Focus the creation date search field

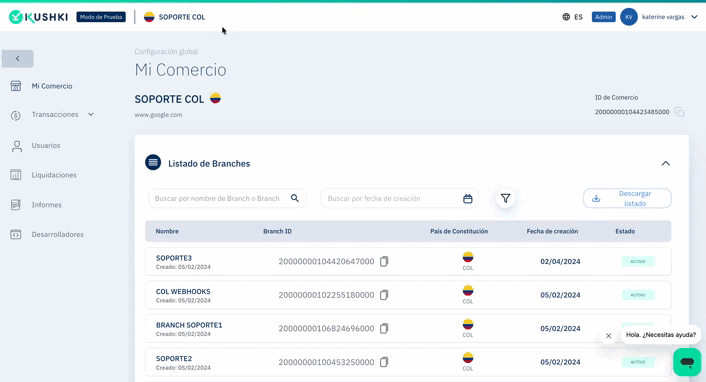399,198
